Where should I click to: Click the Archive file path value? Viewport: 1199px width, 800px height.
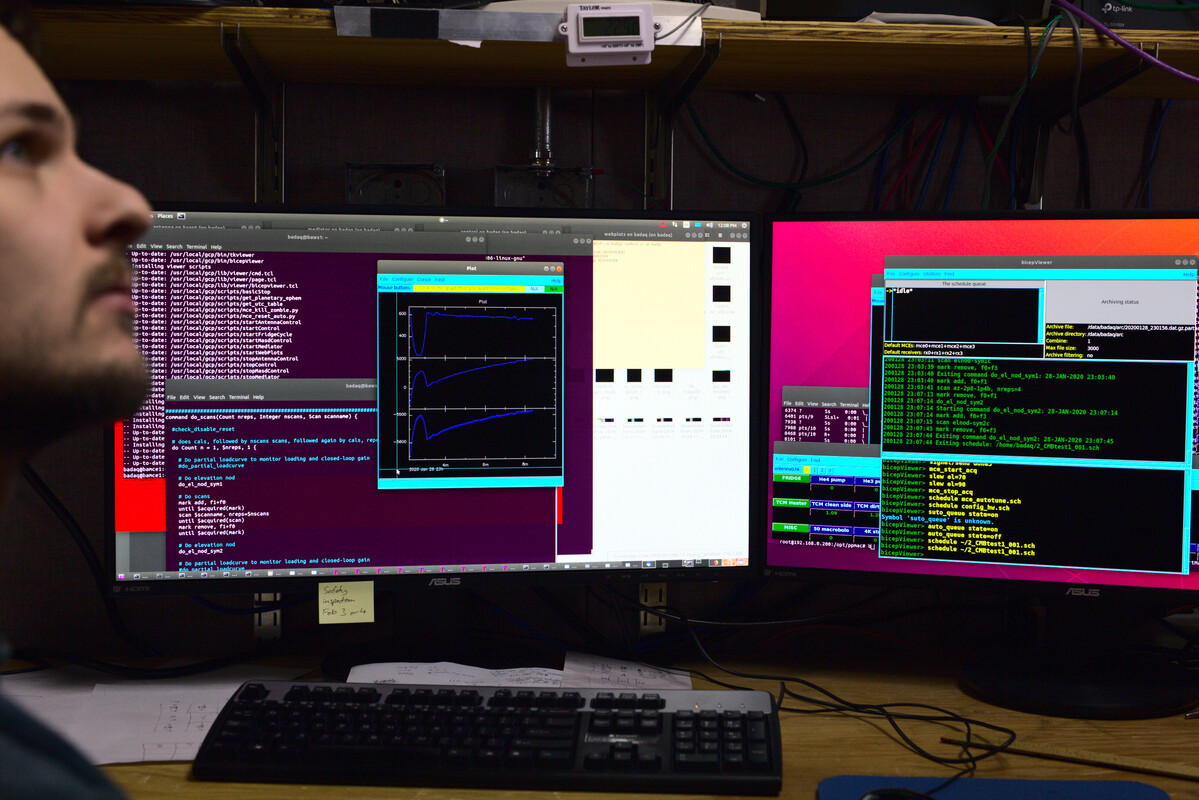(1139, 327)
